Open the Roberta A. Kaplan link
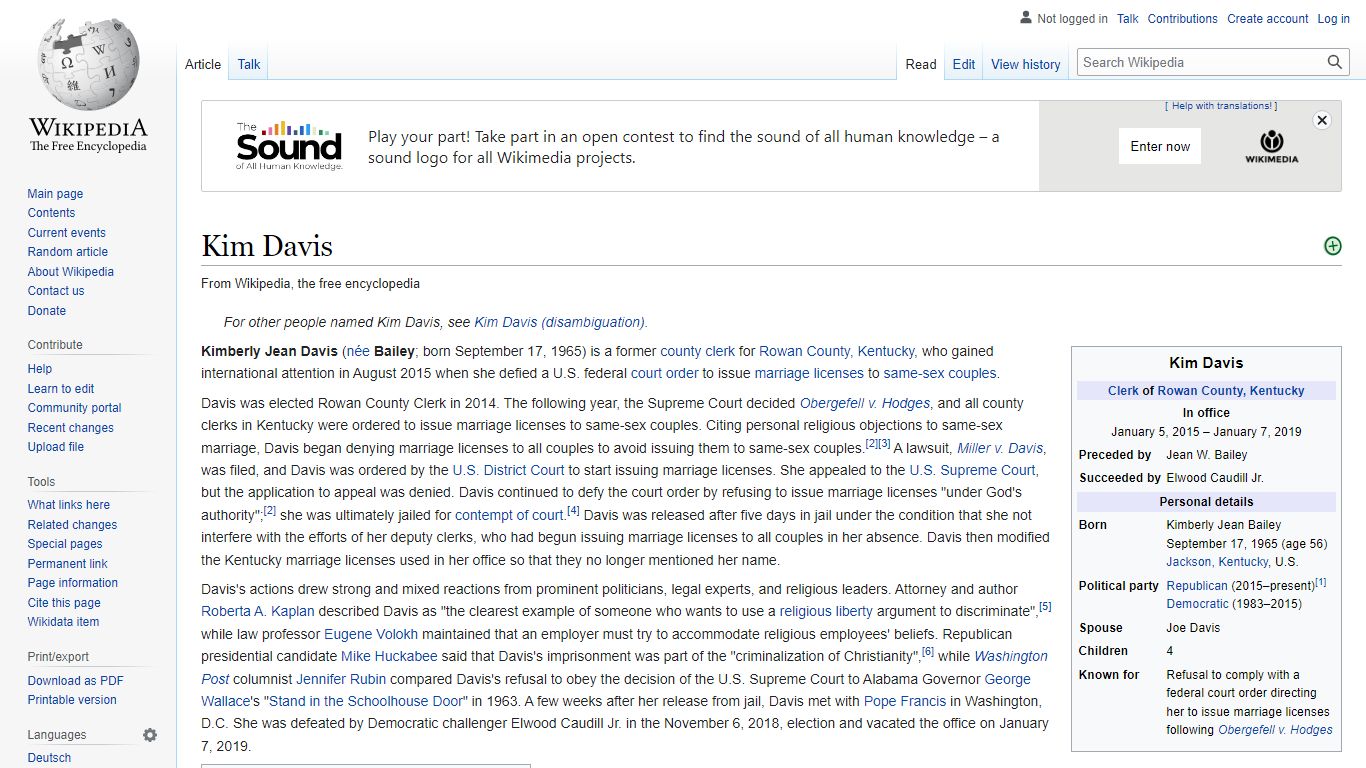 click(x=258, y=611)
